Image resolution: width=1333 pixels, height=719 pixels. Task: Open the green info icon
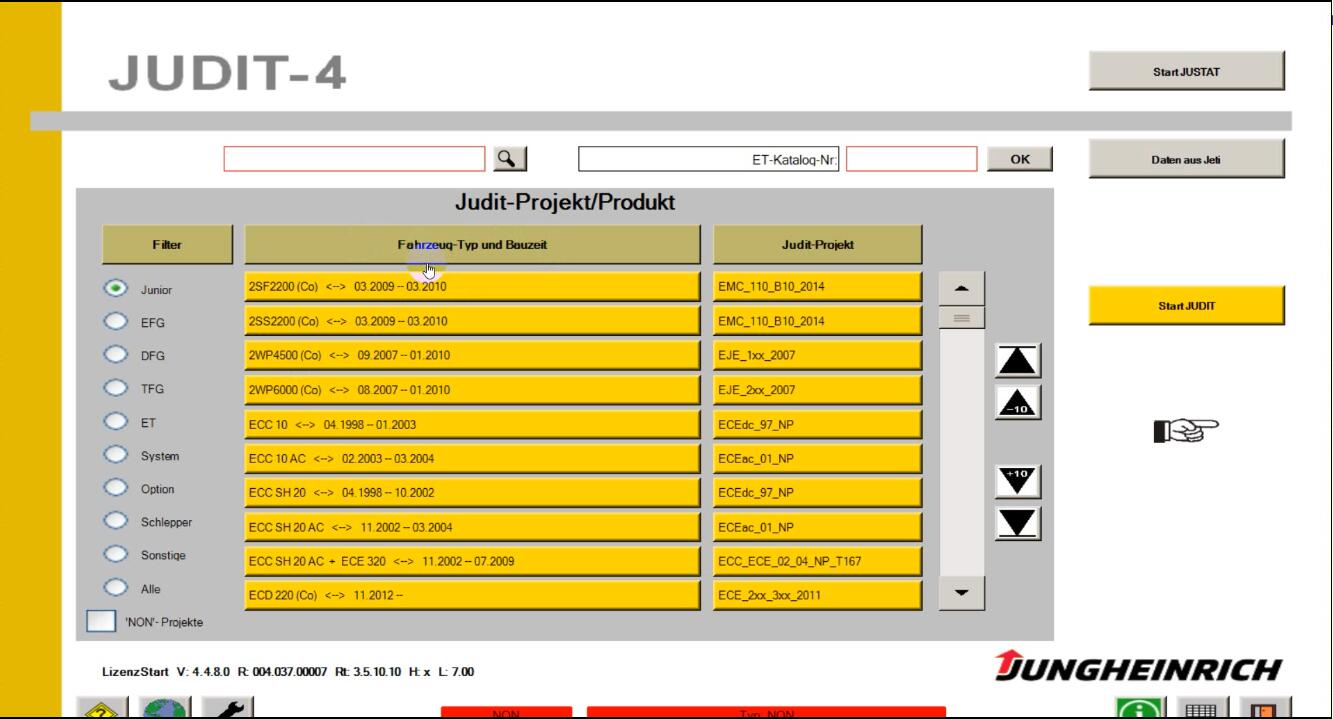pos(1142,708)
